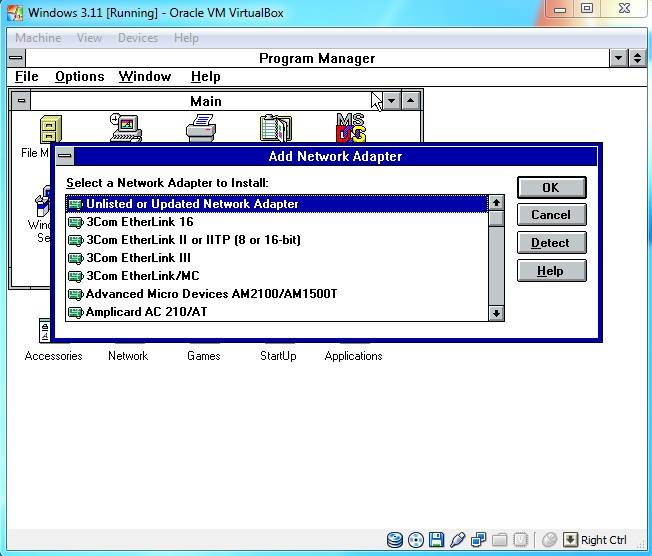Open the Add Network Adapter control-menu box

point(65,156)
